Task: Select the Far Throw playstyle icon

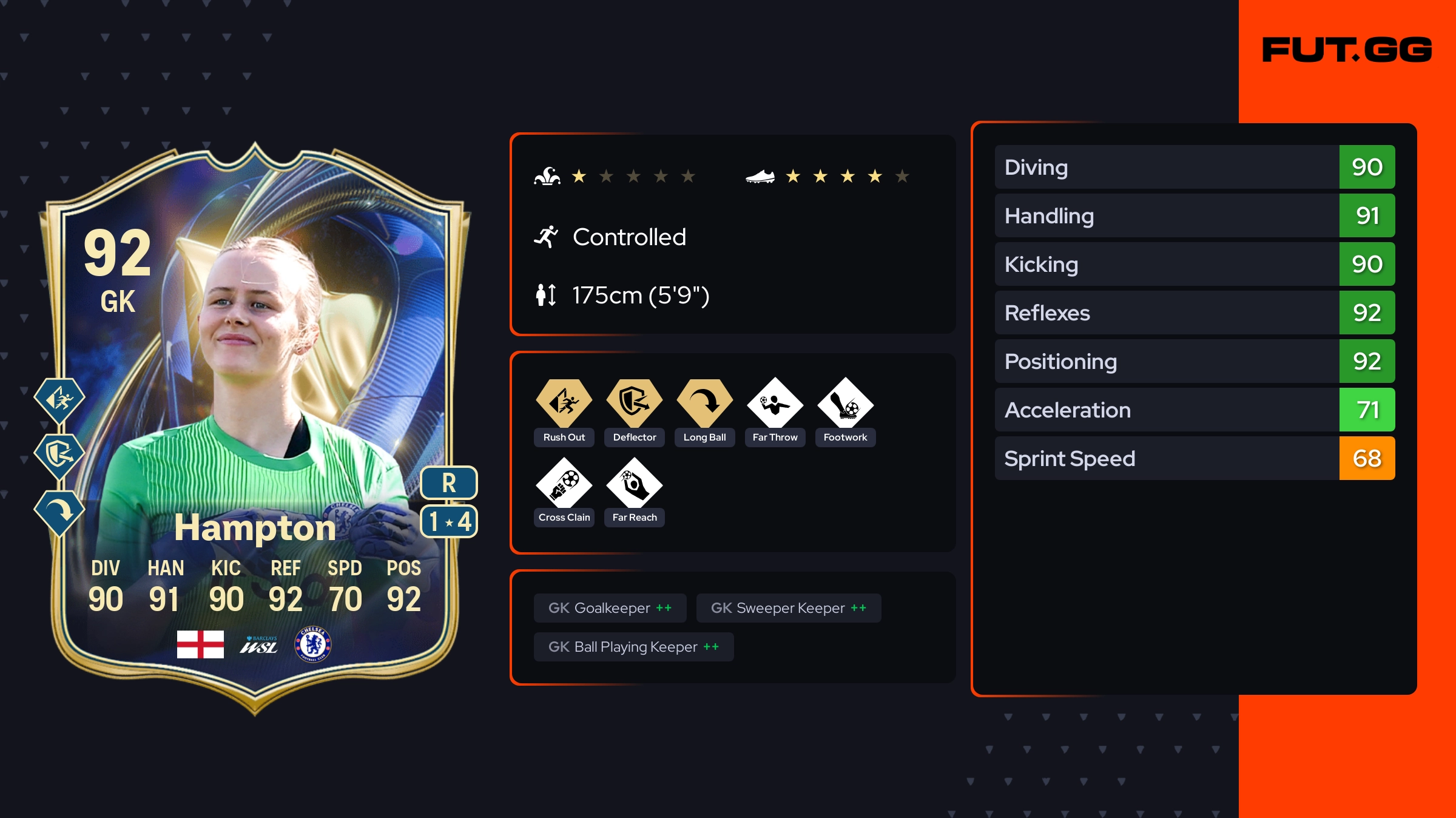Action: (x=775, y=402)
